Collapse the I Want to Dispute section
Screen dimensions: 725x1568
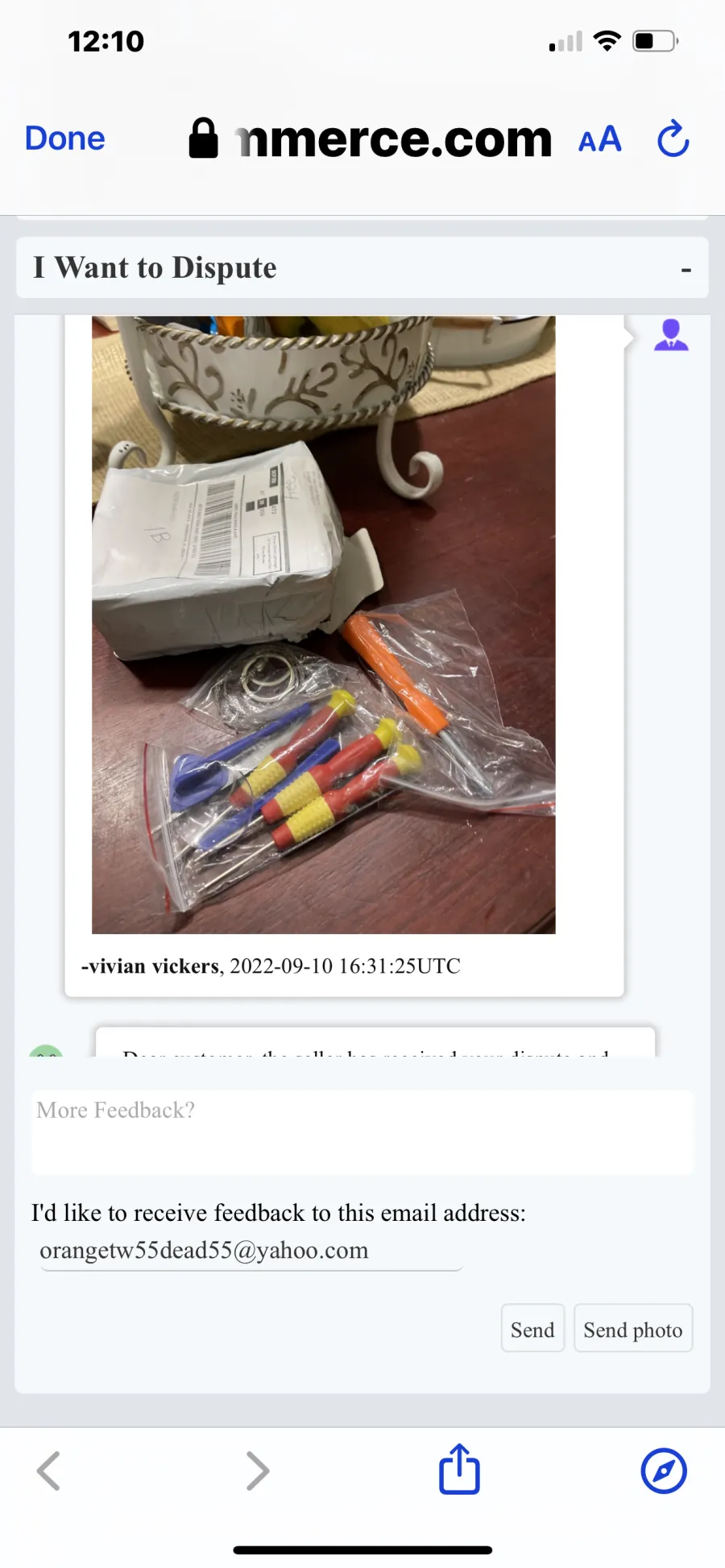(x=686, y=270)
